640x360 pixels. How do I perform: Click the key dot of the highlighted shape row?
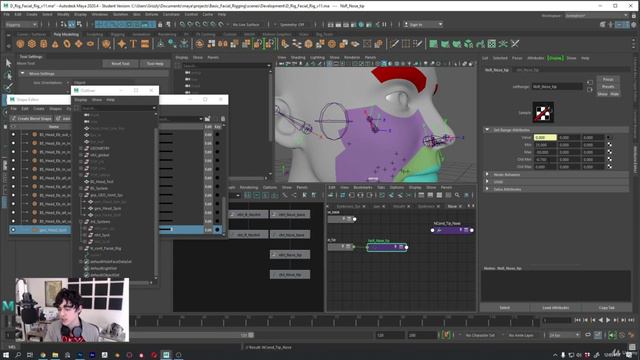pyautogui.click(x=217, y=230)
